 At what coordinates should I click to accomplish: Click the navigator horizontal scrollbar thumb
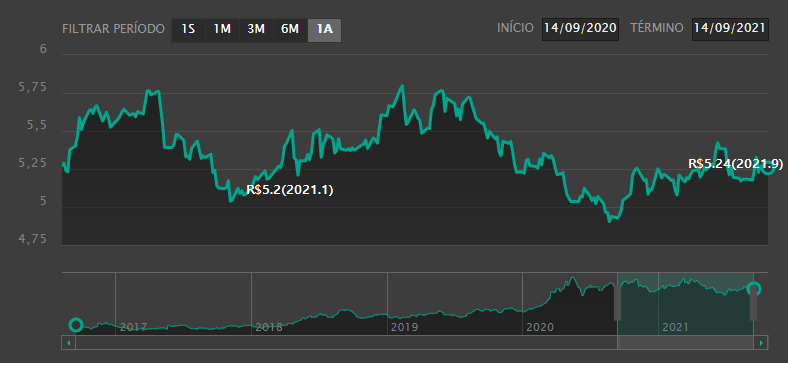[685, 343]
